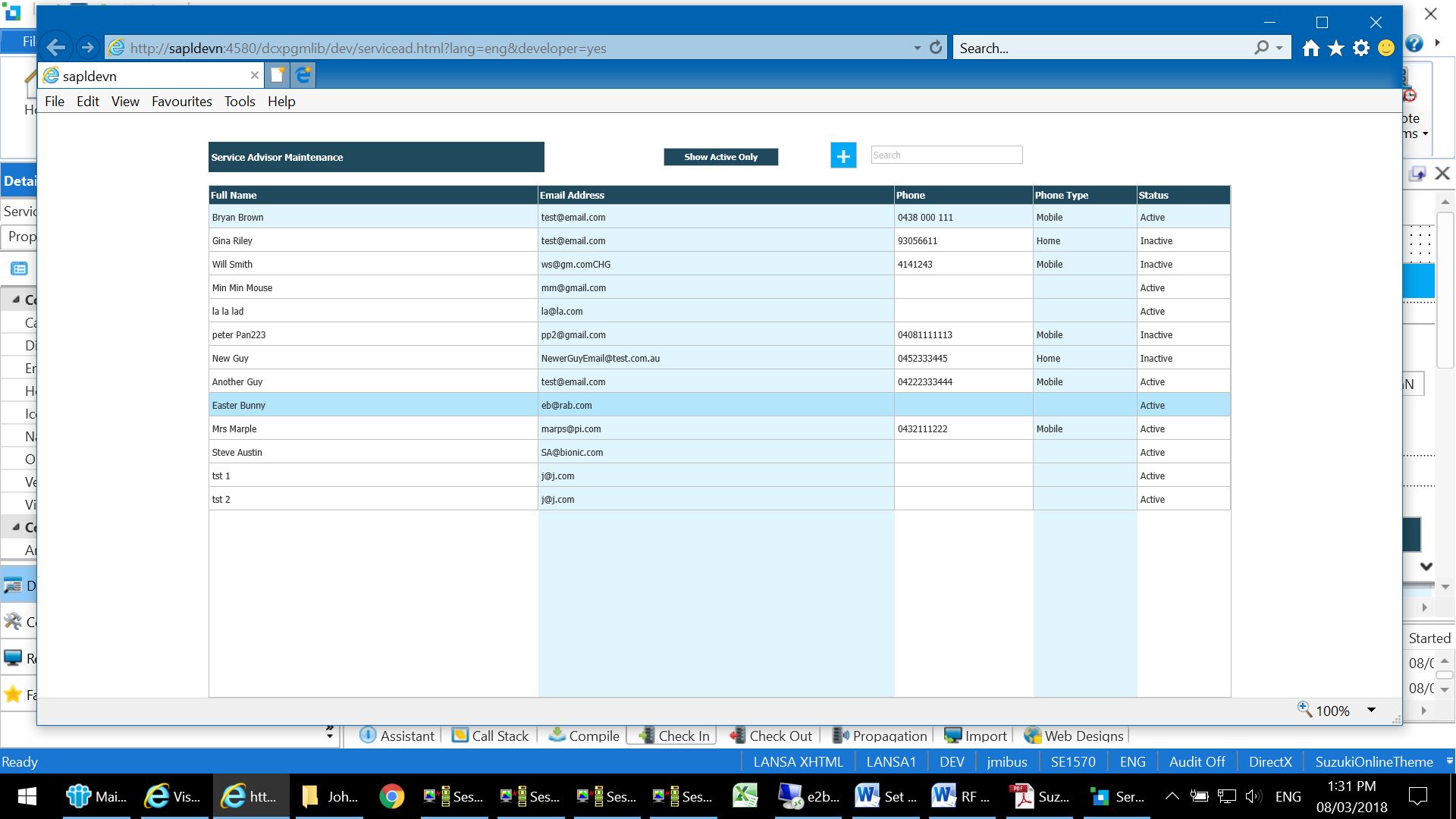This screenshot has height=819, width=1456.
Task: Open the Tools menu
Action: (240, 102)
